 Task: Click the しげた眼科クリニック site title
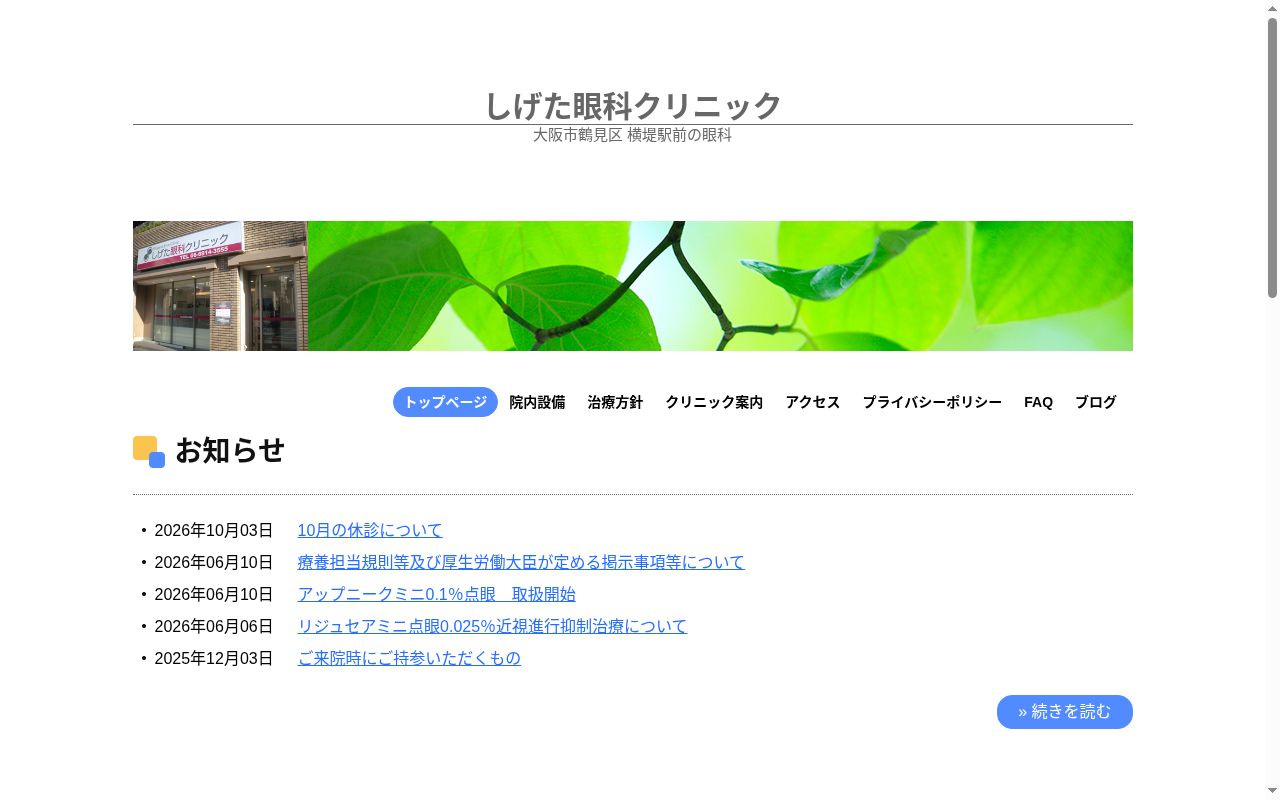(633, 105)
